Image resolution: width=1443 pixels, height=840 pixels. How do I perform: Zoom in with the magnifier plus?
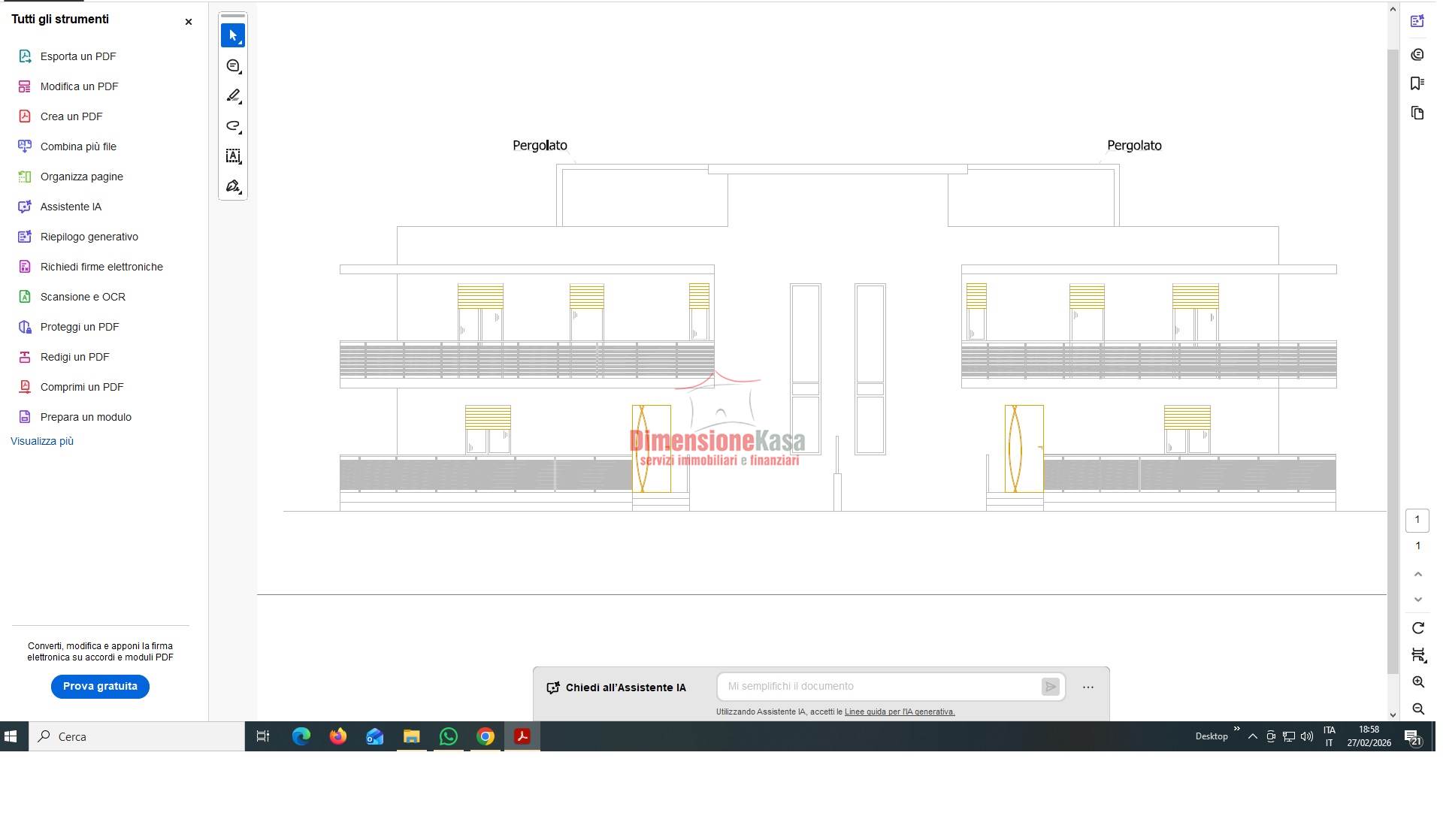pyautogui.click(x=1418, y=682)
